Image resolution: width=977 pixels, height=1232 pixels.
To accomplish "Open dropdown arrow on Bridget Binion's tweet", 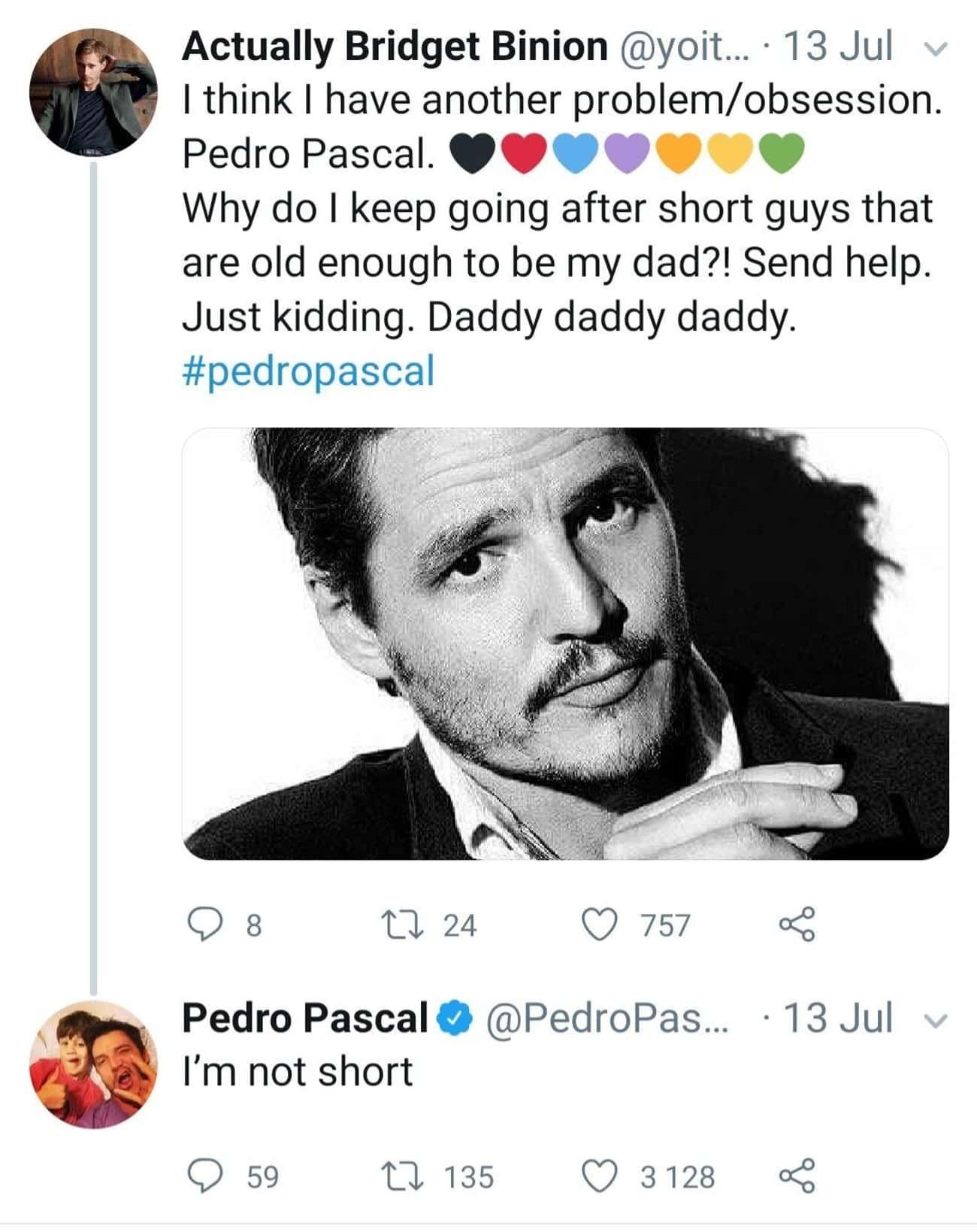I will (x=936, y=48).
